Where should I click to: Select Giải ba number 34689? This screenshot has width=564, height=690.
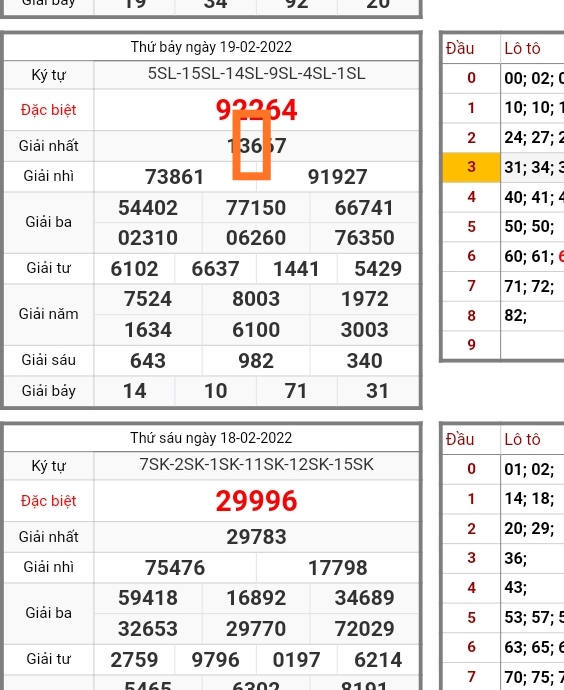coord(364,598)
